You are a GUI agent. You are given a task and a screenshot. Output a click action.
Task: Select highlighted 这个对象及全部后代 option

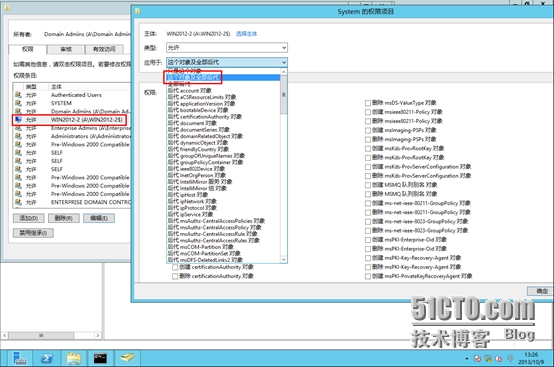pos(223,77)
